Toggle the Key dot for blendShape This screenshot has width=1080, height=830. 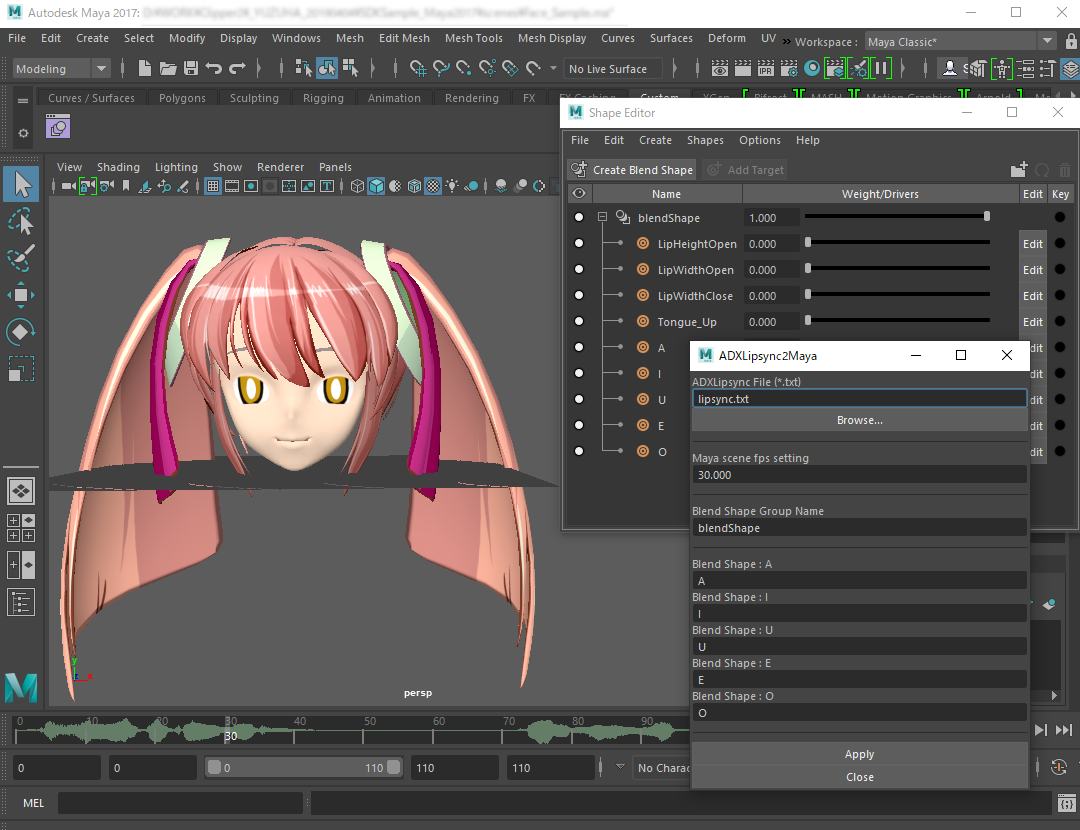1059,217
